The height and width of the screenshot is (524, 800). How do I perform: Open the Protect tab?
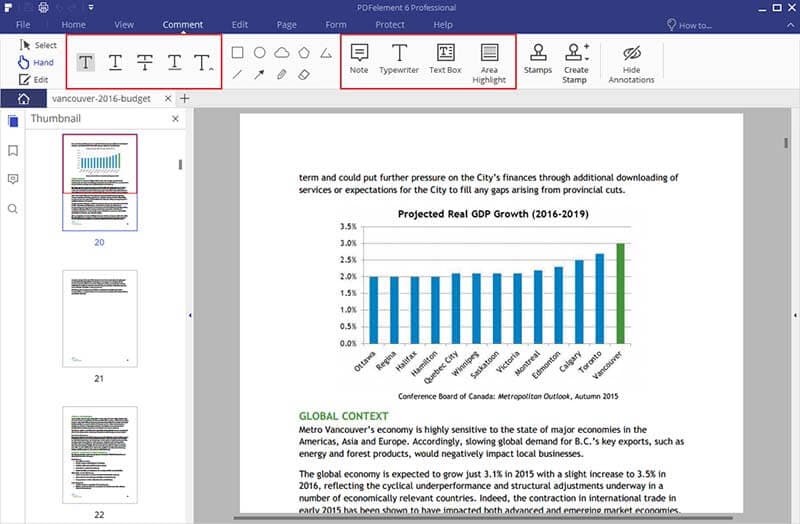[x=390, y=24]
